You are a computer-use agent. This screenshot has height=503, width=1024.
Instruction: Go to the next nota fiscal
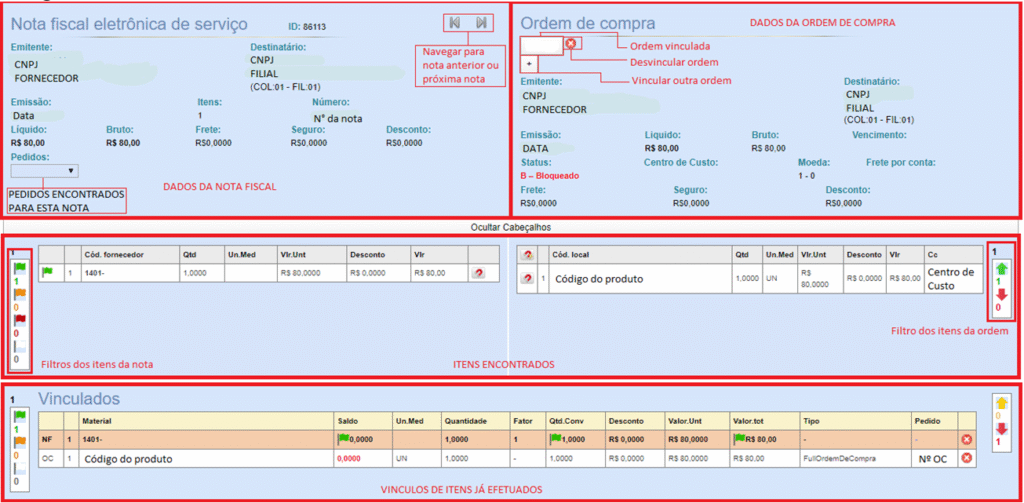click(x=482, y=22)
